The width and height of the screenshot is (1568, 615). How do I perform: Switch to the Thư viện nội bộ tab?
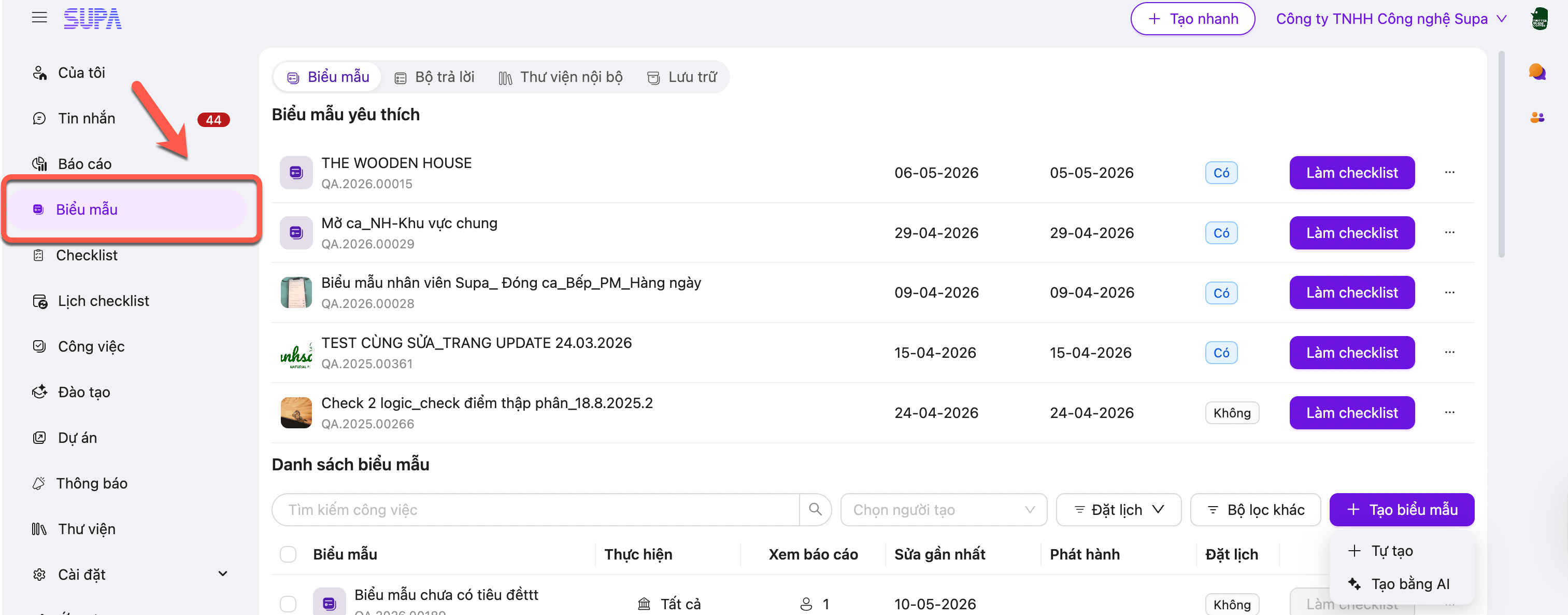[560, 77]
